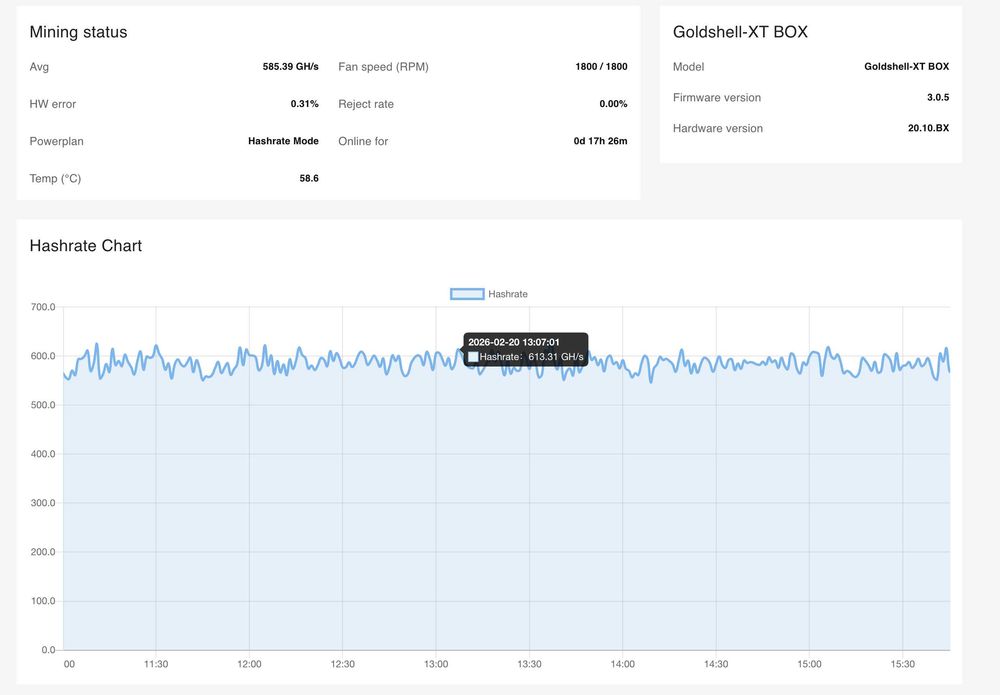Screen dimensions: 1000x695
Task: Click the 0.0 y-axis label
Action: [x=48, y=650]
